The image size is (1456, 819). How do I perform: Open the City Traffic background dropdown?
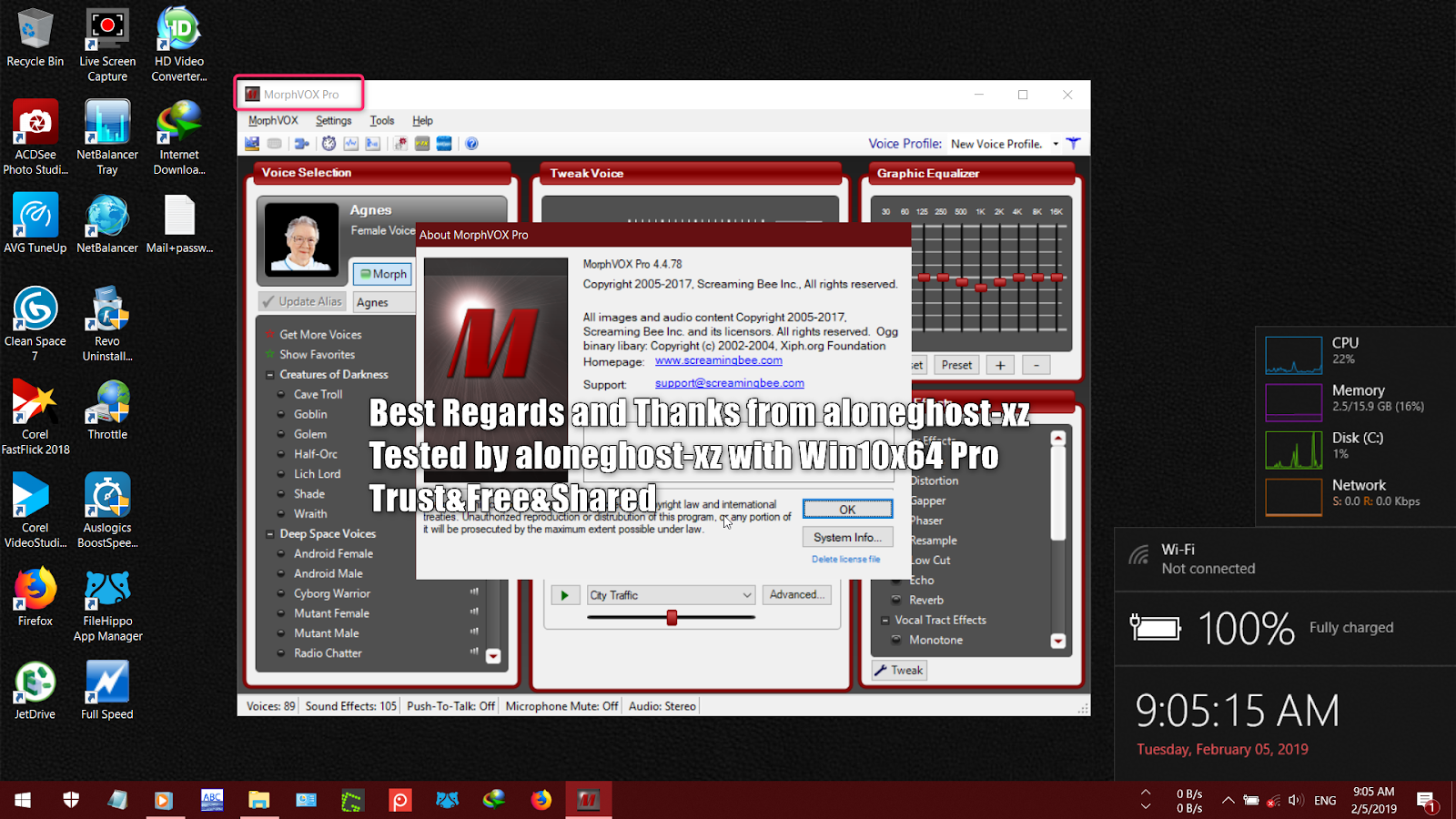672,595
